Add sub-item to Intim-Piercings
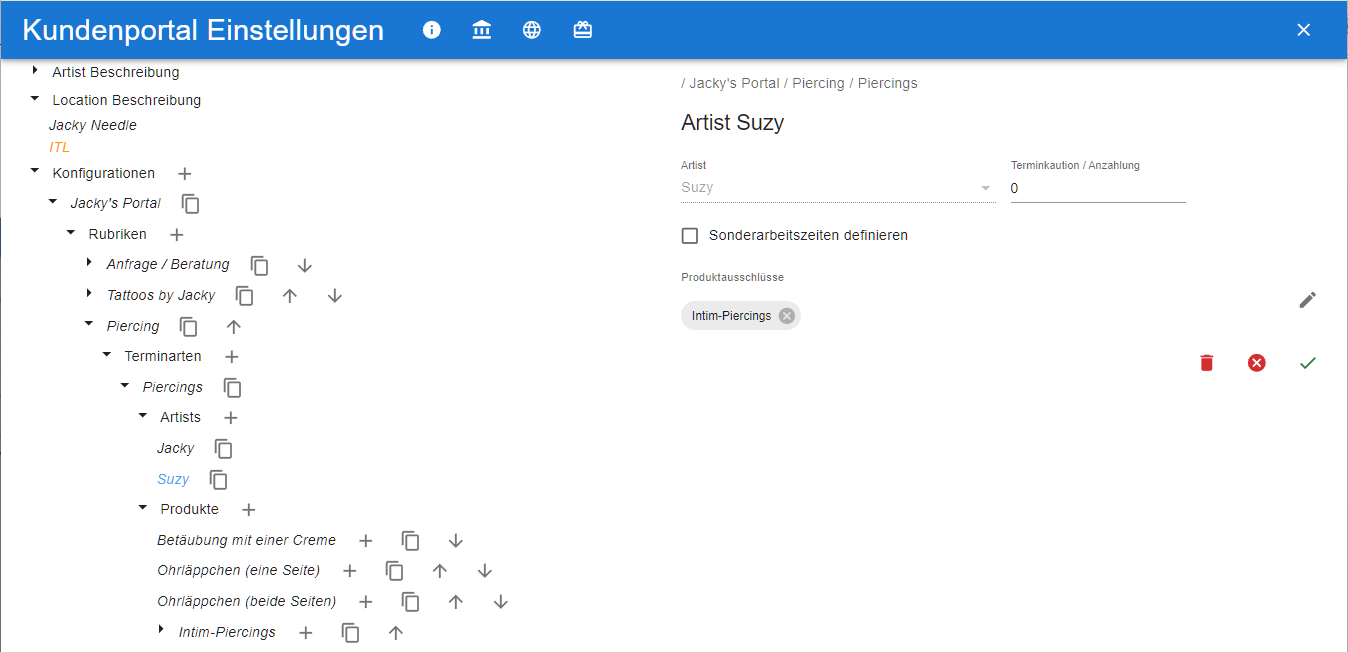Screen dimensions: 1348x652 pos(305,633)
